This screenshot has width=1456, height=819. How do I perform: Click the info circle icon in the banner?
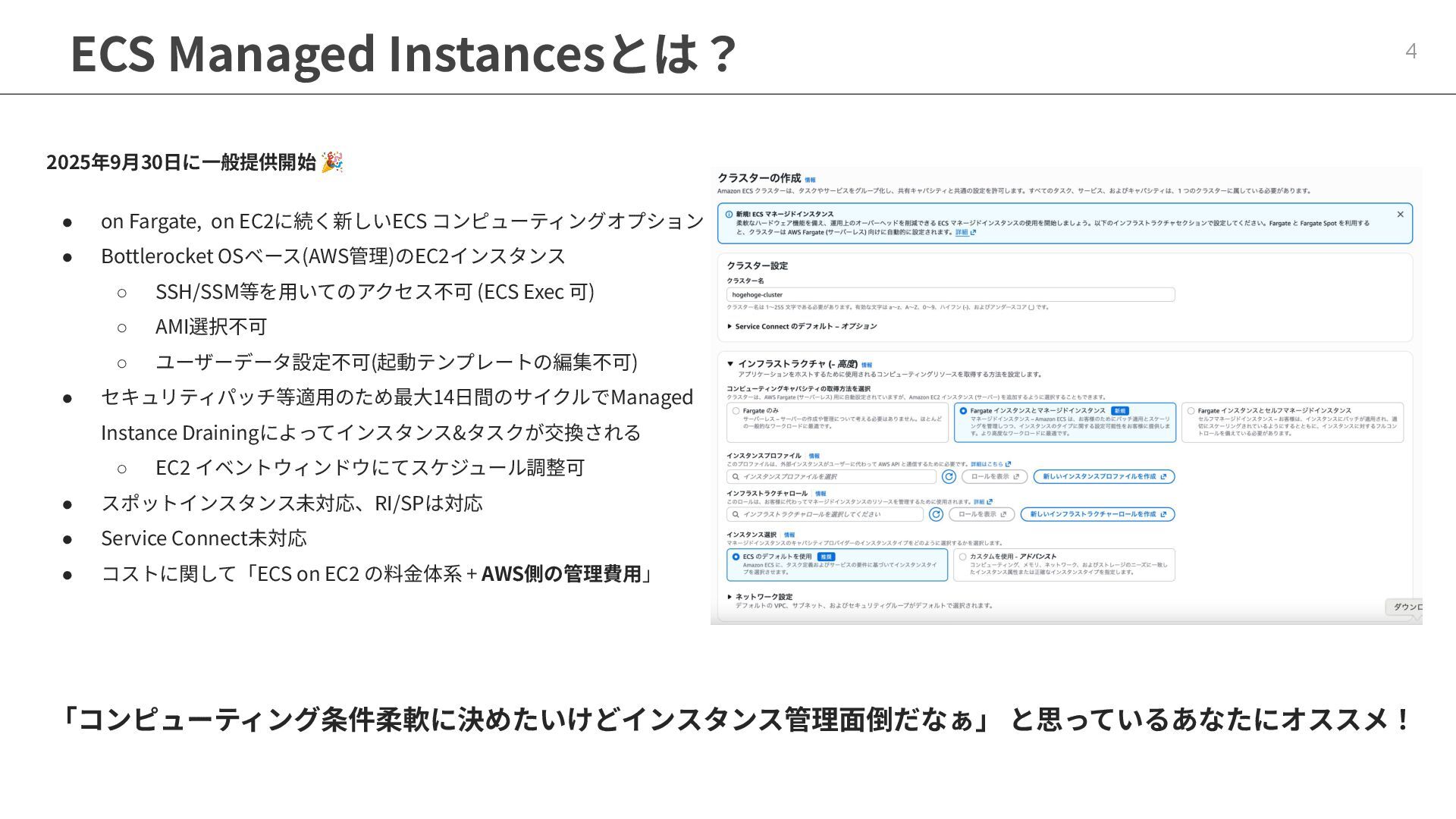click(729, 215)
